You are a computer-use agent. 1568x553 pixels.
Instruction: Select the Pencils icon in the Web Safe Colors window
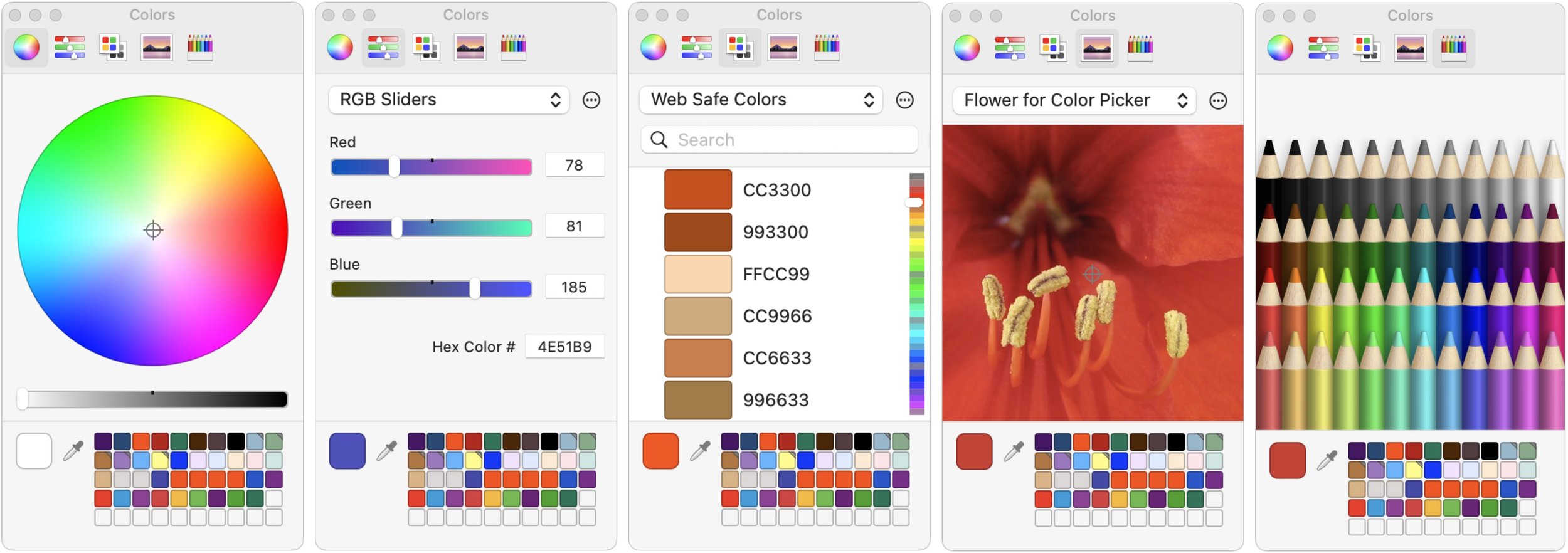coord(827,48)
